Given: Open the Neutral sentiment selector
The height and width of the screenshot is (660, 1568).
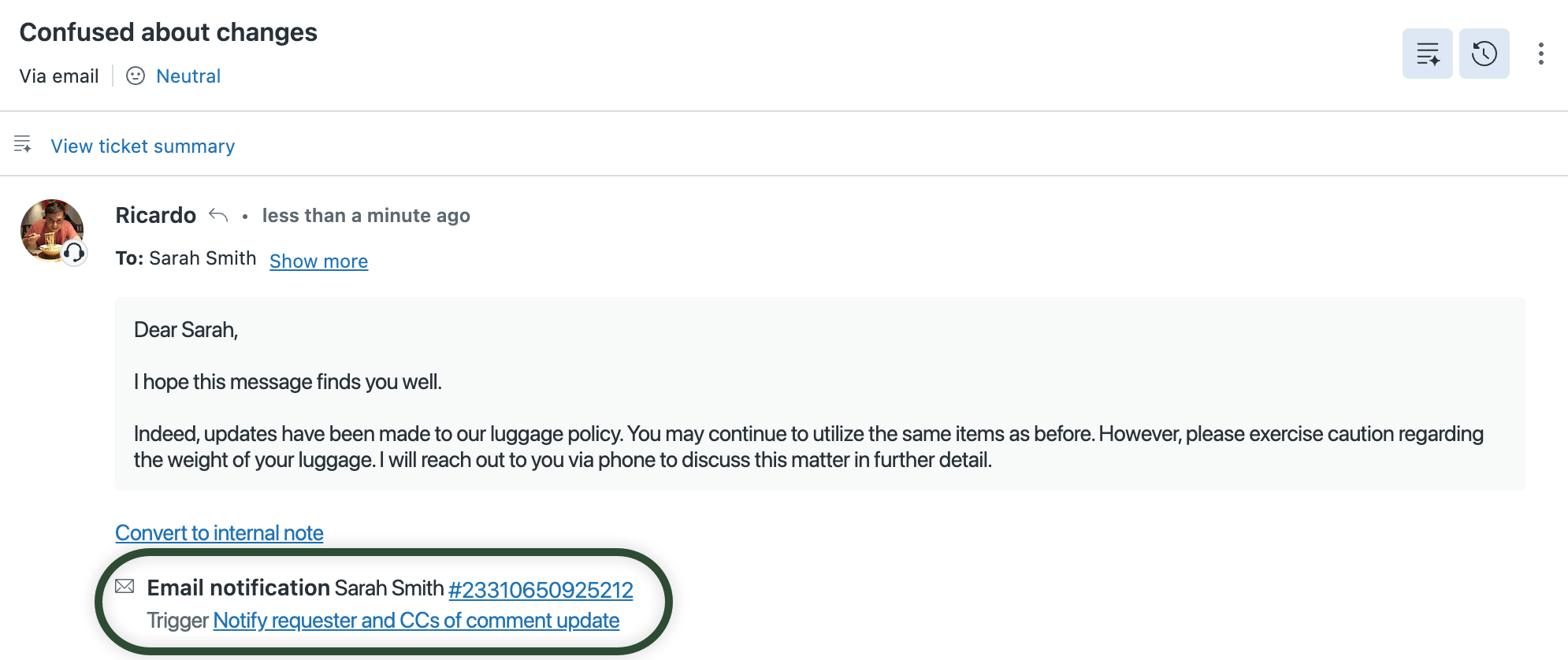Looking at the screenshot, I should 188,76.
